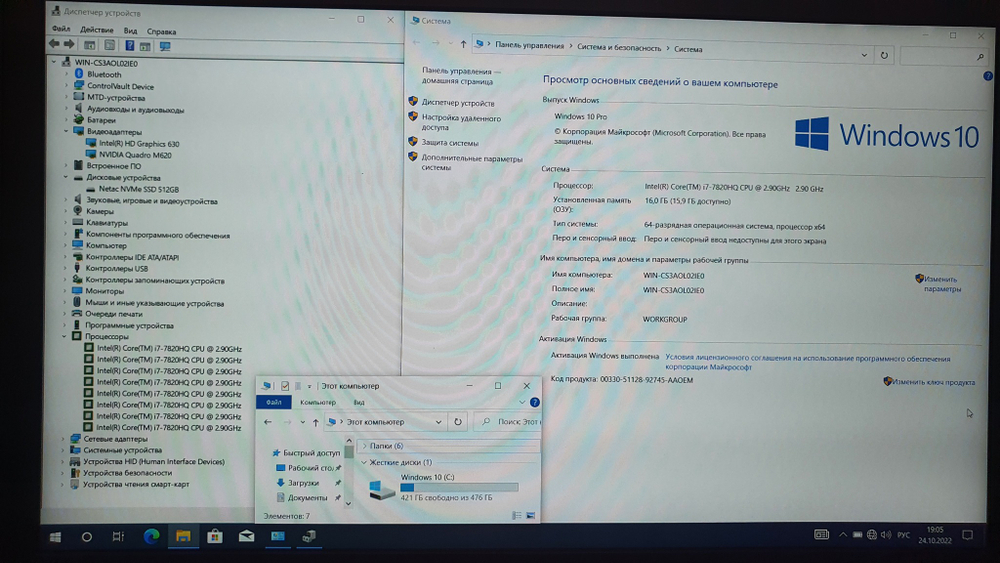Collapse the Процессоры category

pos(64,336)
